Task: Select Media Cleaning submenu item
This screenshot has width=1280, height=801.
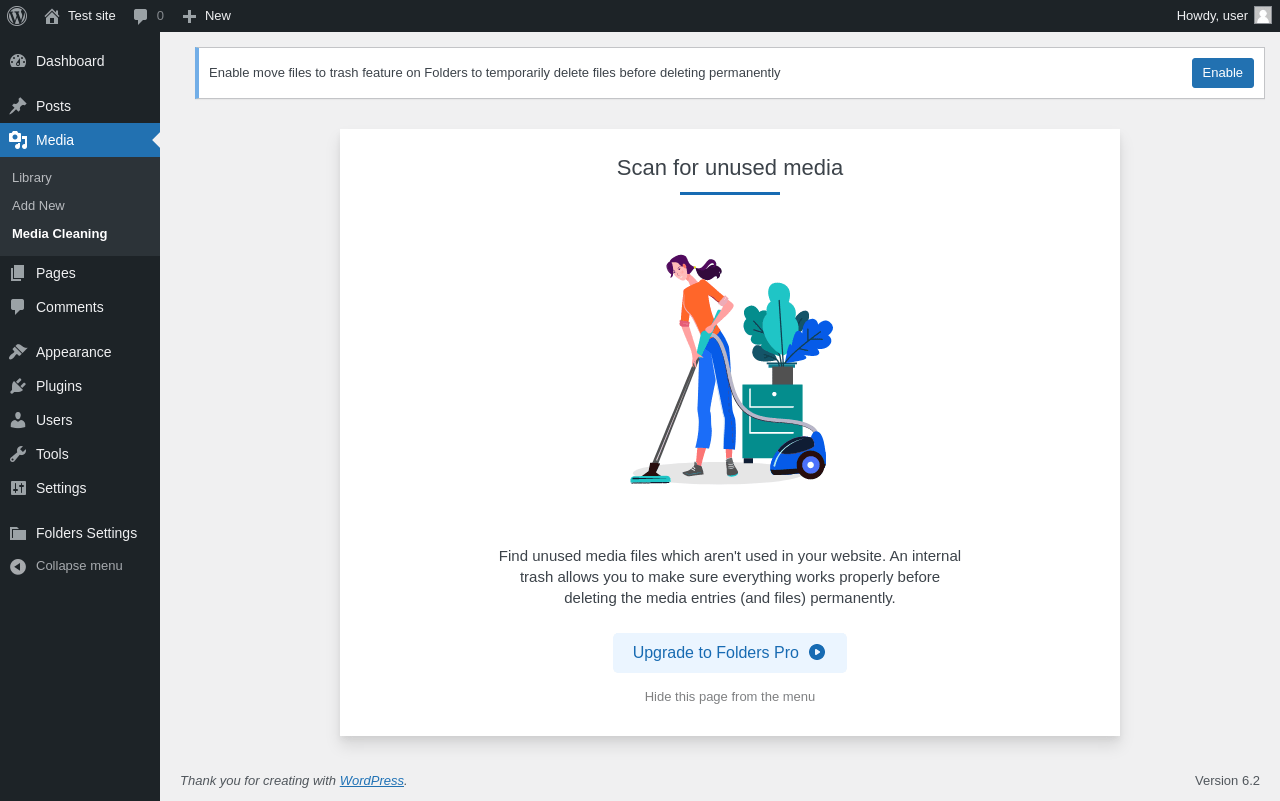Action: tap(59, 233)
